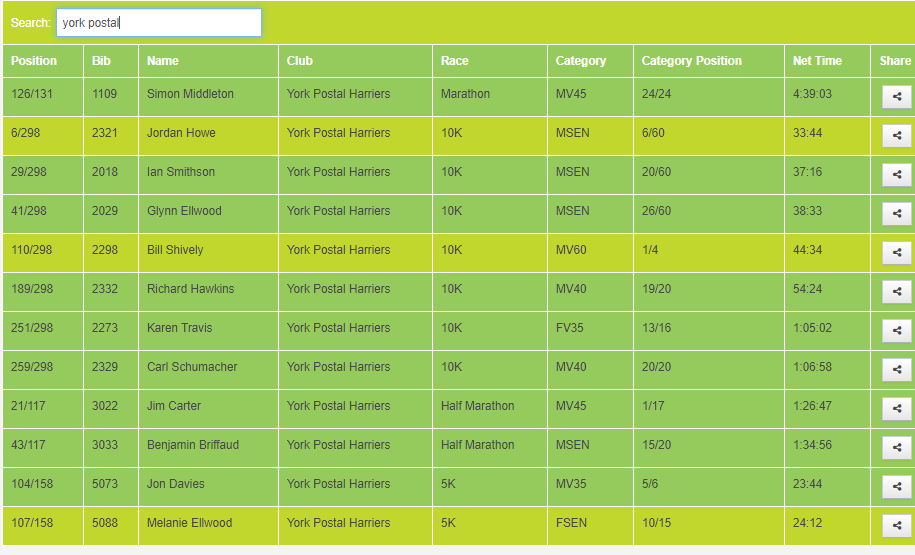Viewport: 915px width, 555px height.
Task: Click position value 126/131
Action: click(x=32, y=94)
